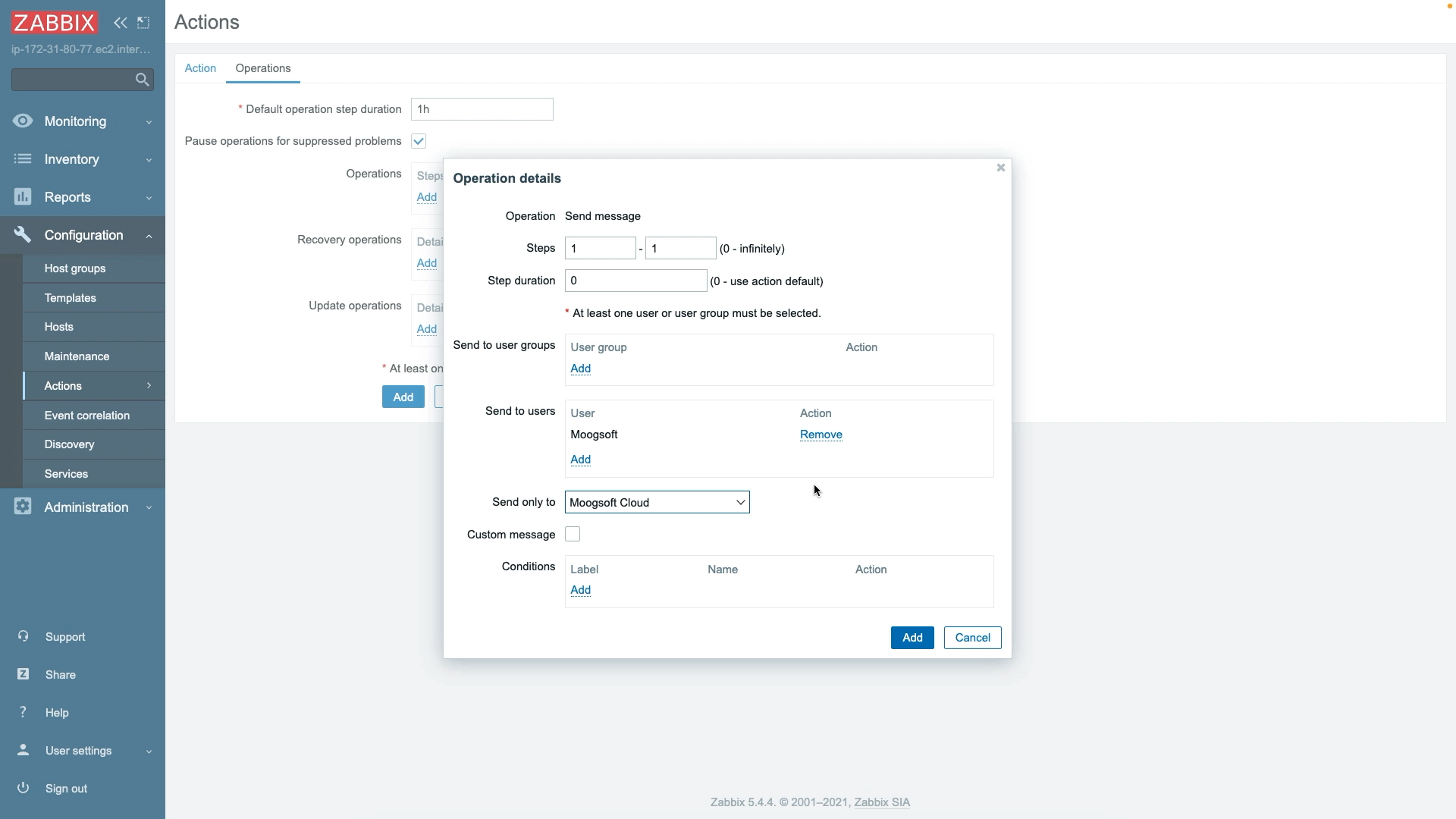The height and width of the screenshot is (819, 1456).
Task: Add a user group recipient
Action: coord(581,369)
